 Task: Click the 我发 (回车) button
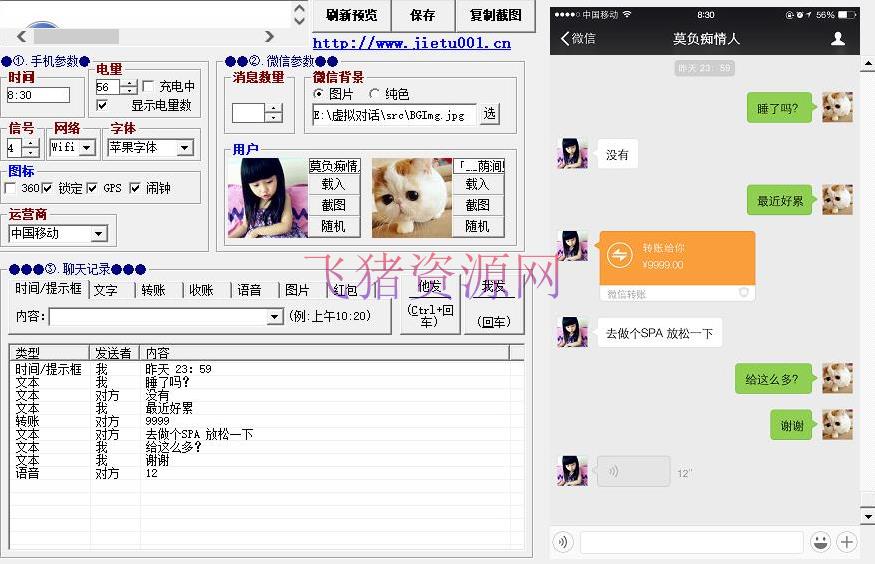(494, 305)
